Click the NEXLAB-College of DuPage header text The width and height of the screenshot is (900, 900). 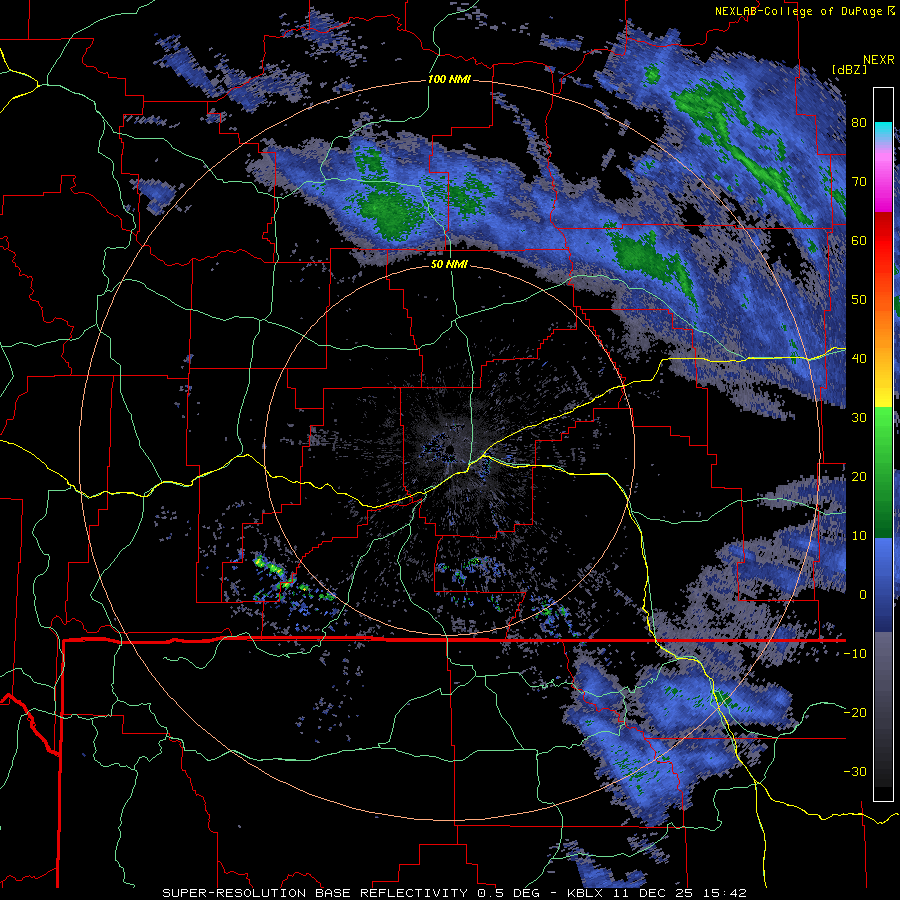pyautogui.click(x=798, y=11)
